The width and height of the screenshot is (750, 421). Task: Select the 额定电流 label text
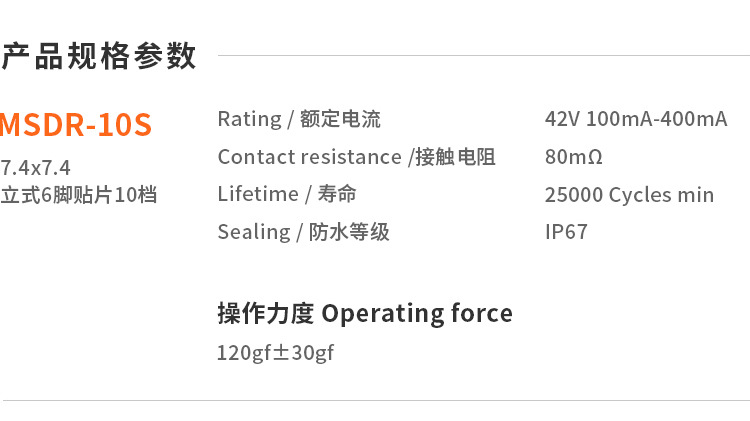point(340,119)
